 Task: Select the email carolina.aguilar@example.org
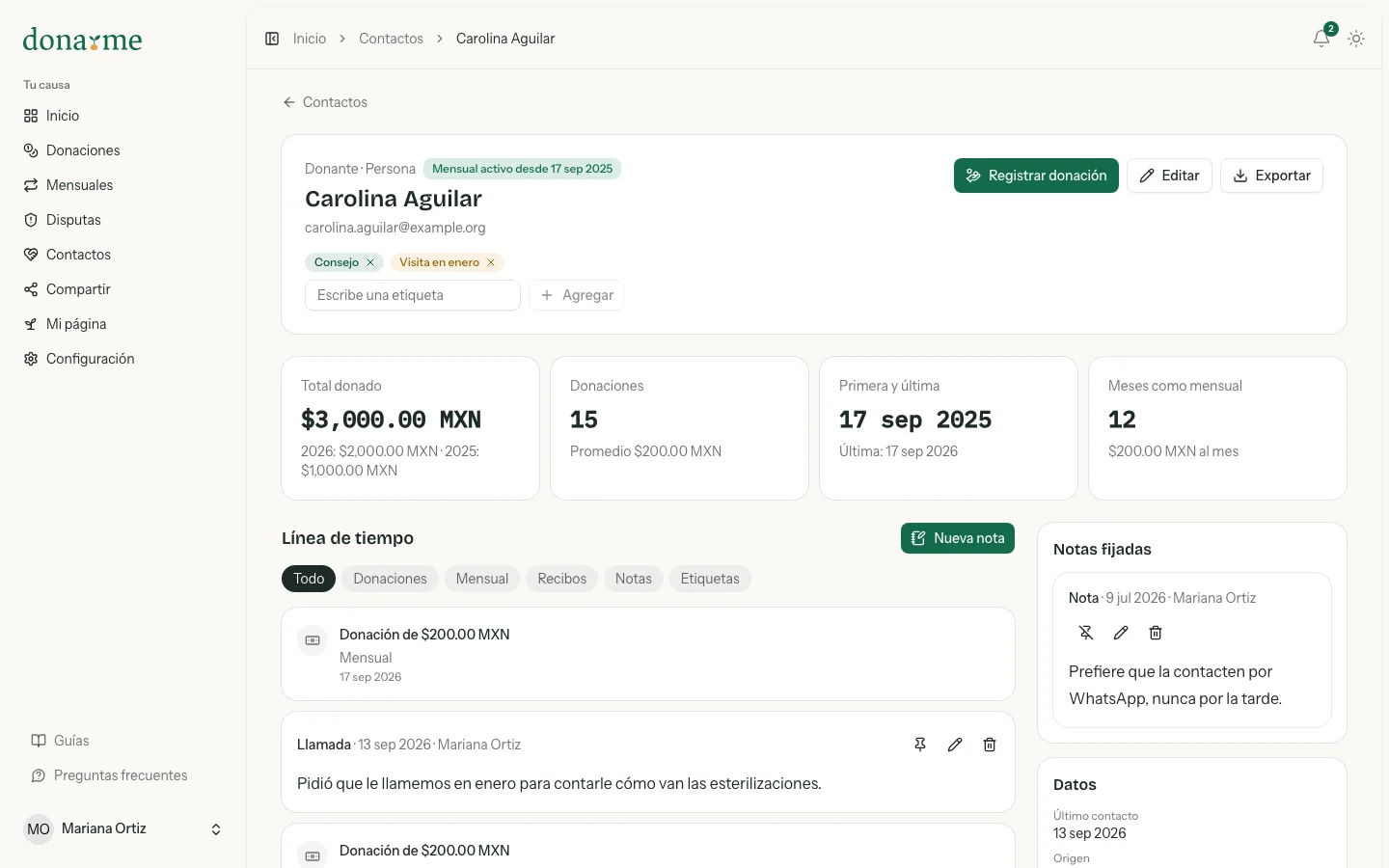[395, 228]
